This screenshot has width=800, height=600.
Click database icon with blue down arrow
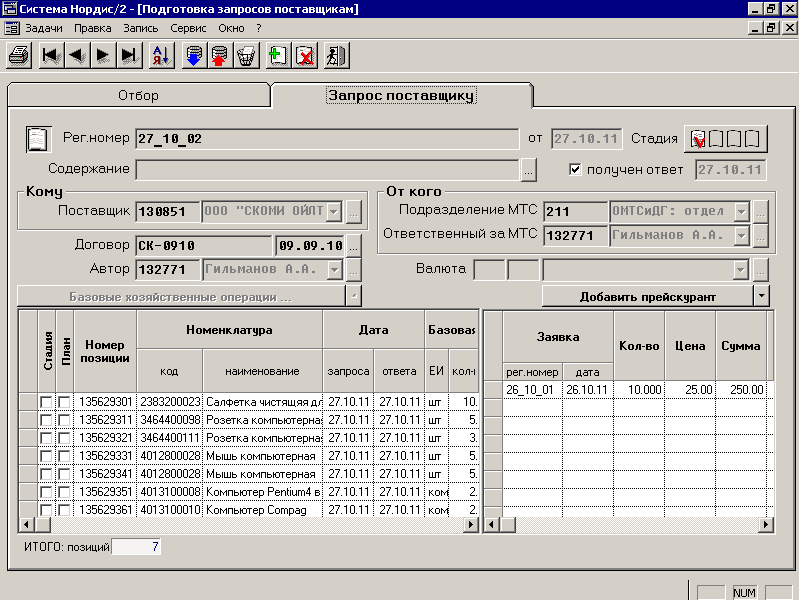pos(194,55)
